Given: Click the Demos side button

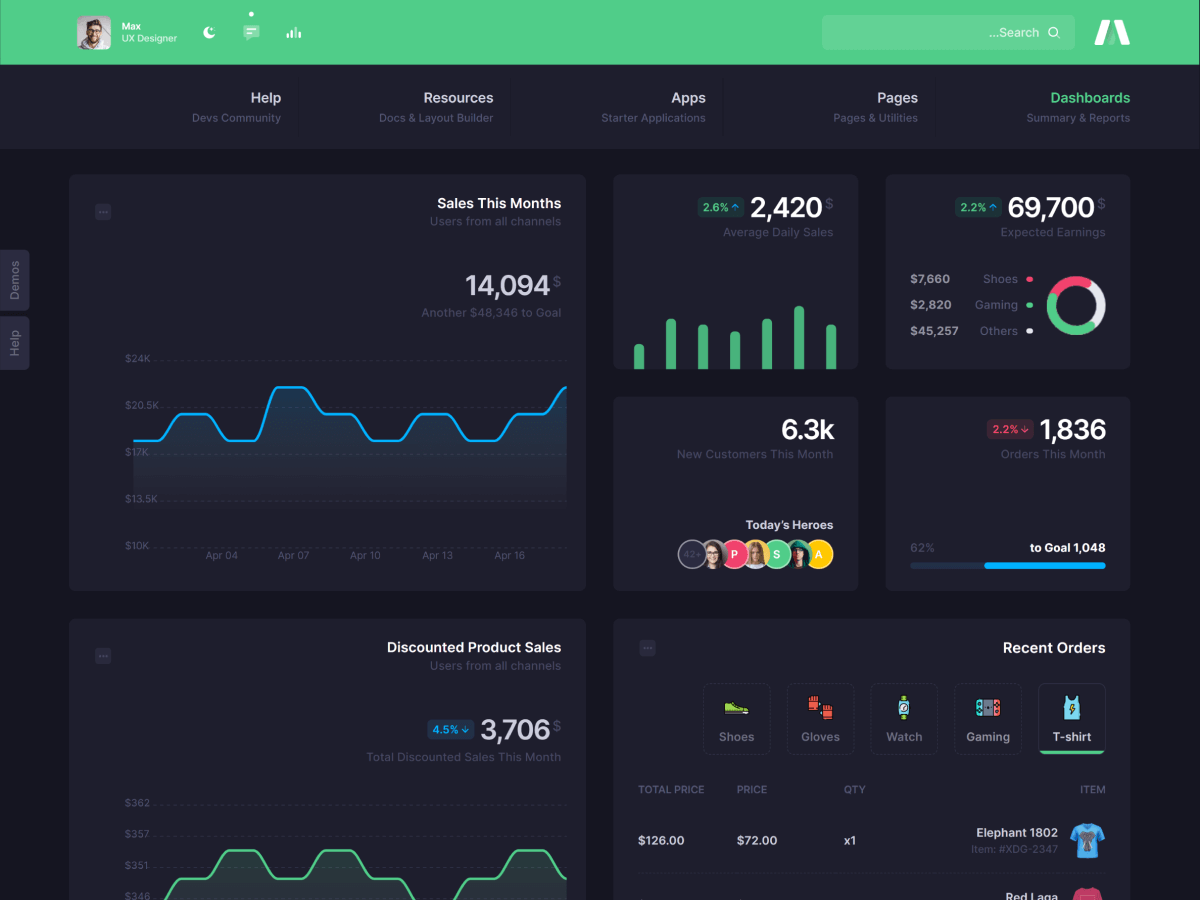Looking at the screenshot, I should coord(15,280).
